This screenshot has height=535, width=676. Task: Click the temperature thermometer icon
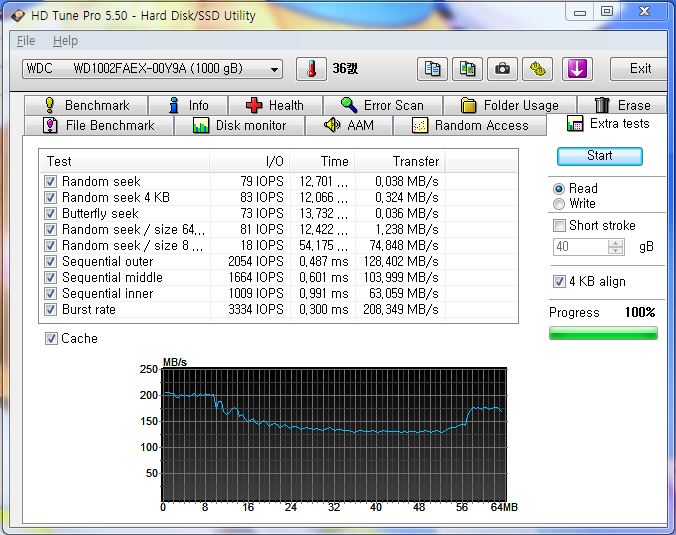tap(311, 69)
